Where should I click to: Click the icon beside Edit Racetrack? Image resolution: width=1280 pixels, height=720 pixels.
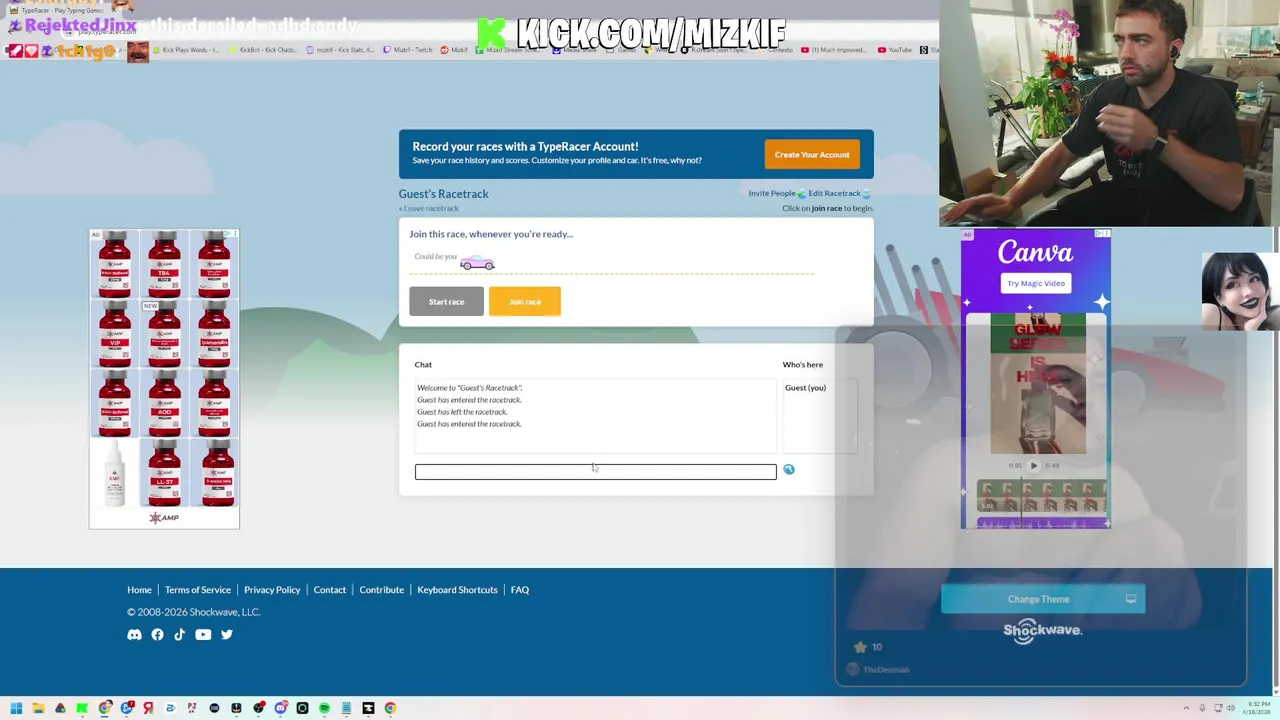[866, 194]
